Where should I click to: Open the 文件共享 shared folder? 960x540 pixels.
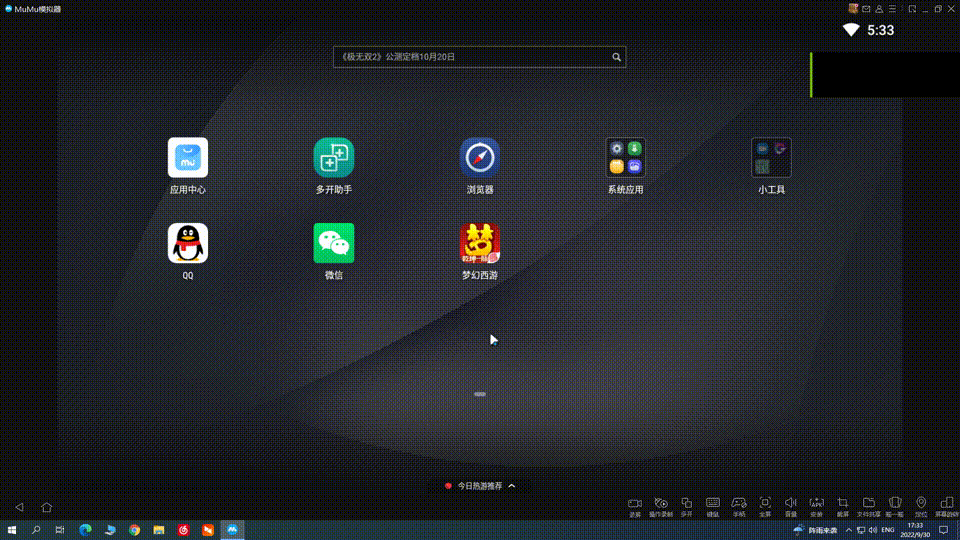click(869, 506)
